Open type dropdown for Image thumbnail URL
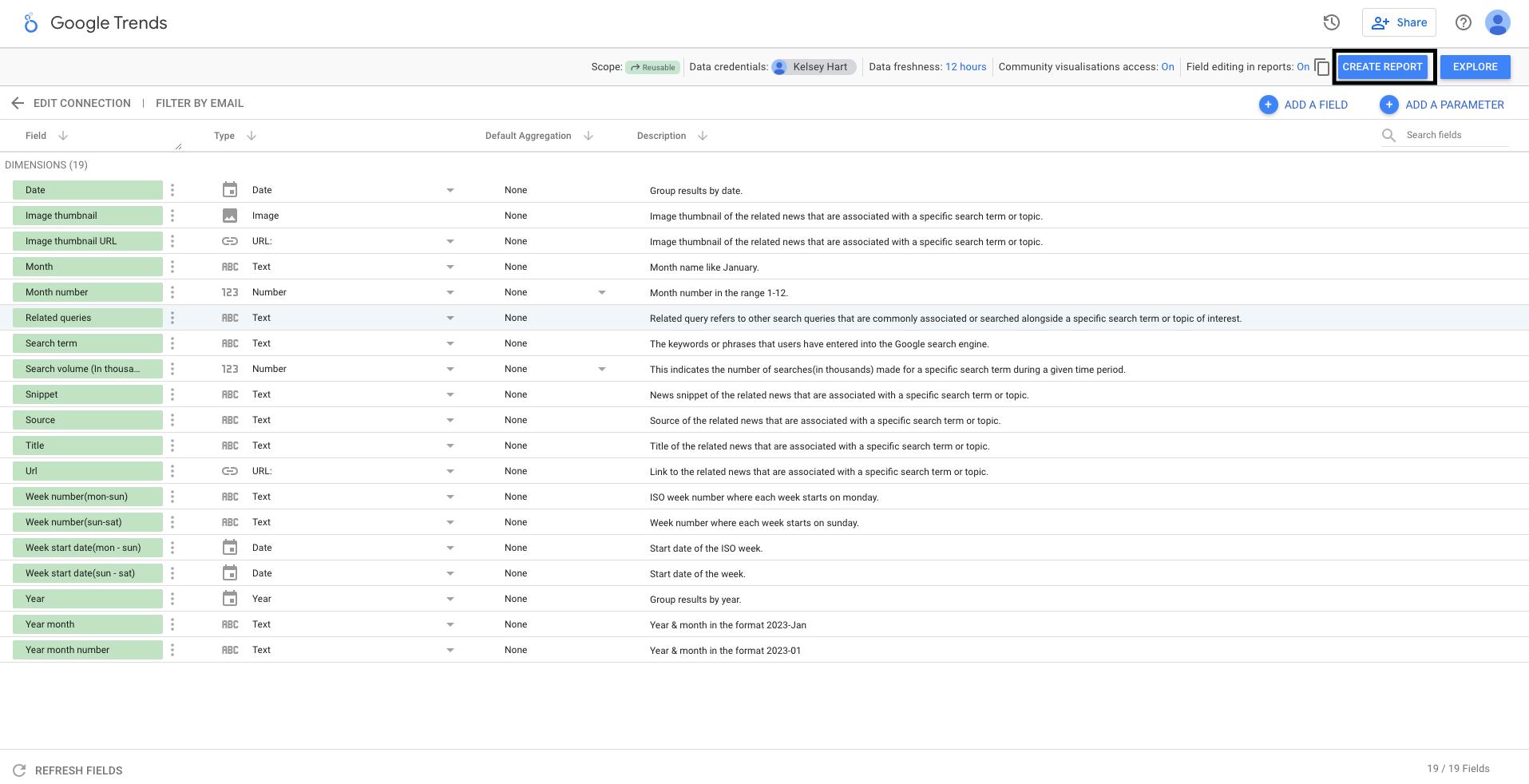 pyautogui.click(x=450, y=241)
